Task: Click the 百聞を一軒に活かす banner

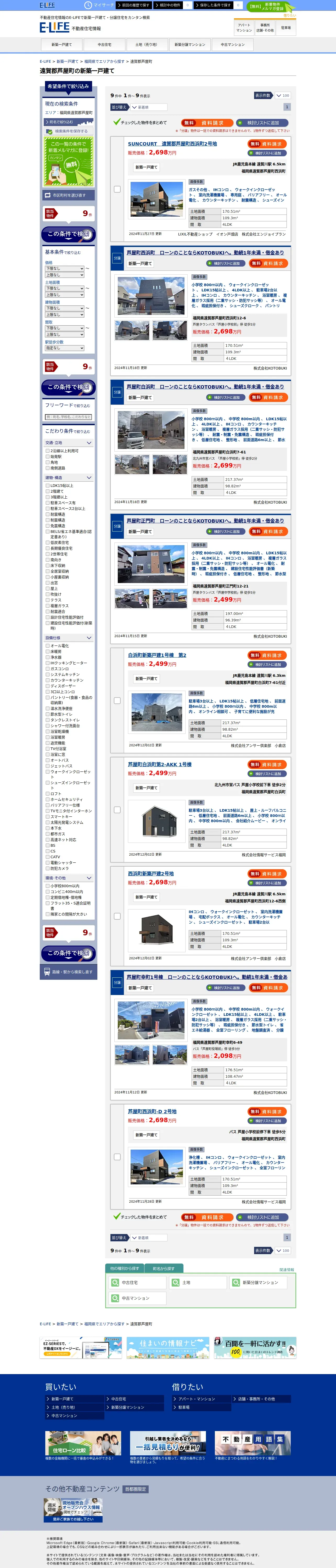Action: [x=255, y=1347]
